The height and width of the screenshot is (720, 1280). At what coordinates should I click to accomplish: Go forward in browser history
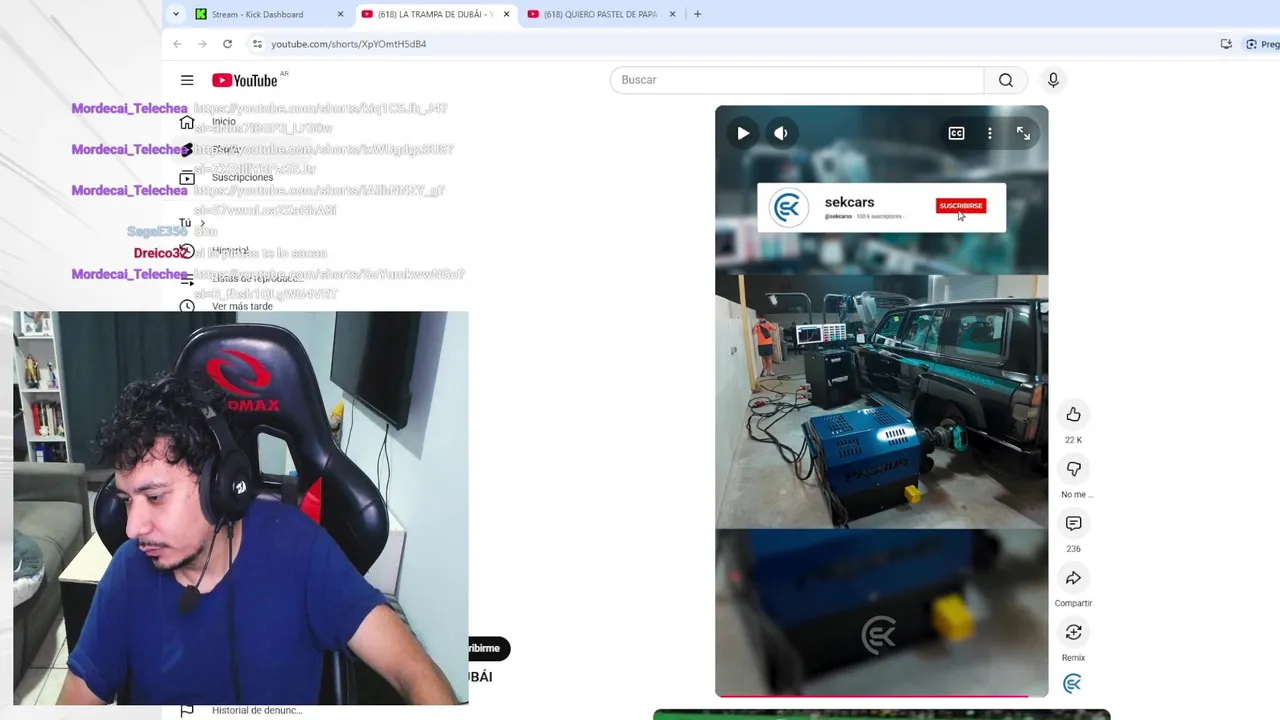click(202, 44)
